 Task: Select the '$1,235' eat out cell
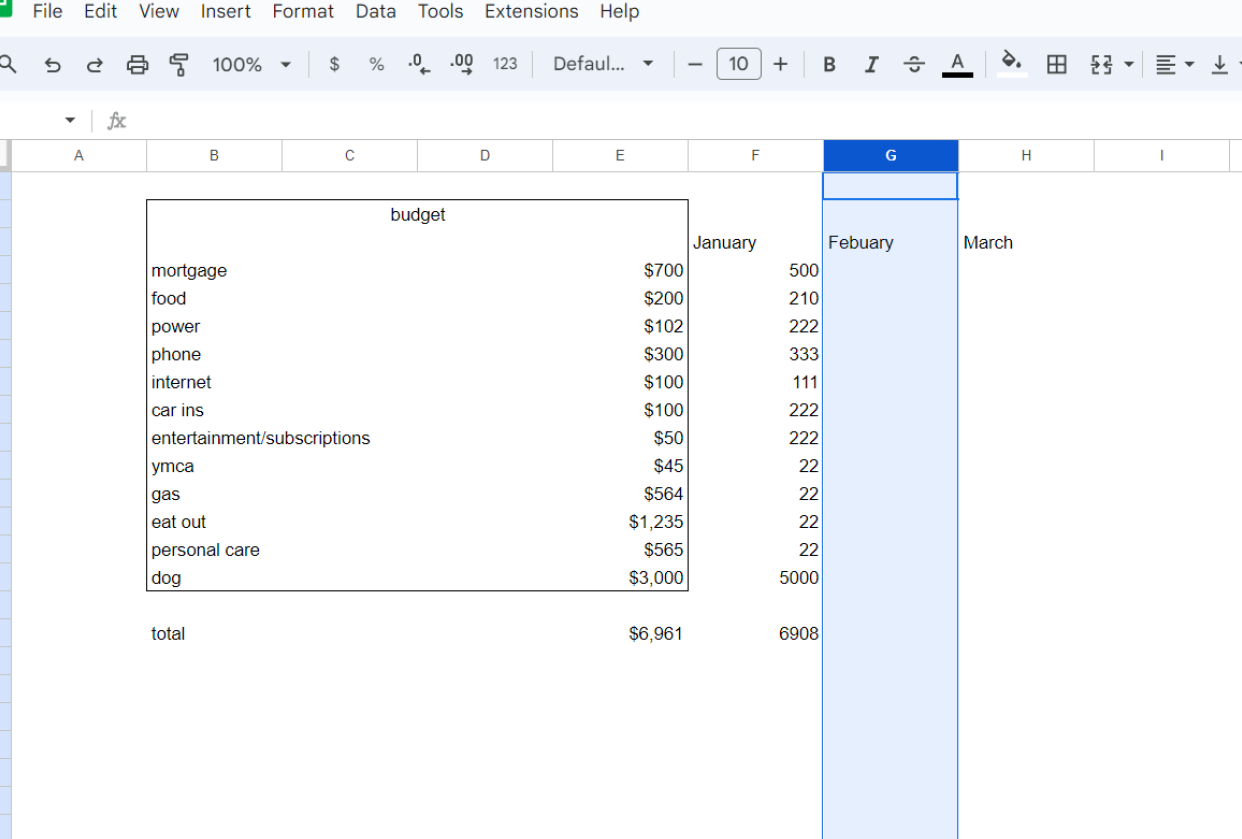[x=620, y=522]
